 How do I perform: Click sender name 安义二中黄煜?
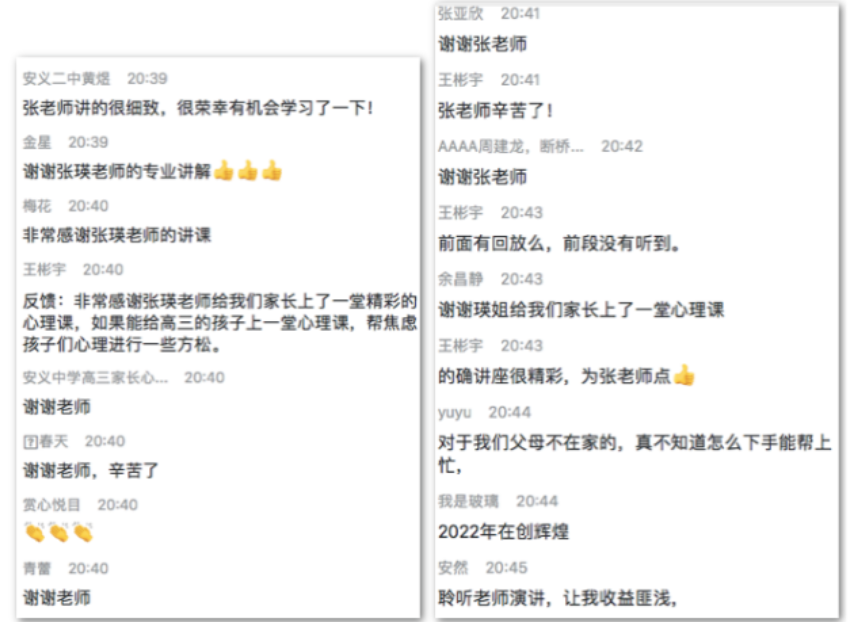tap(66, 79)
